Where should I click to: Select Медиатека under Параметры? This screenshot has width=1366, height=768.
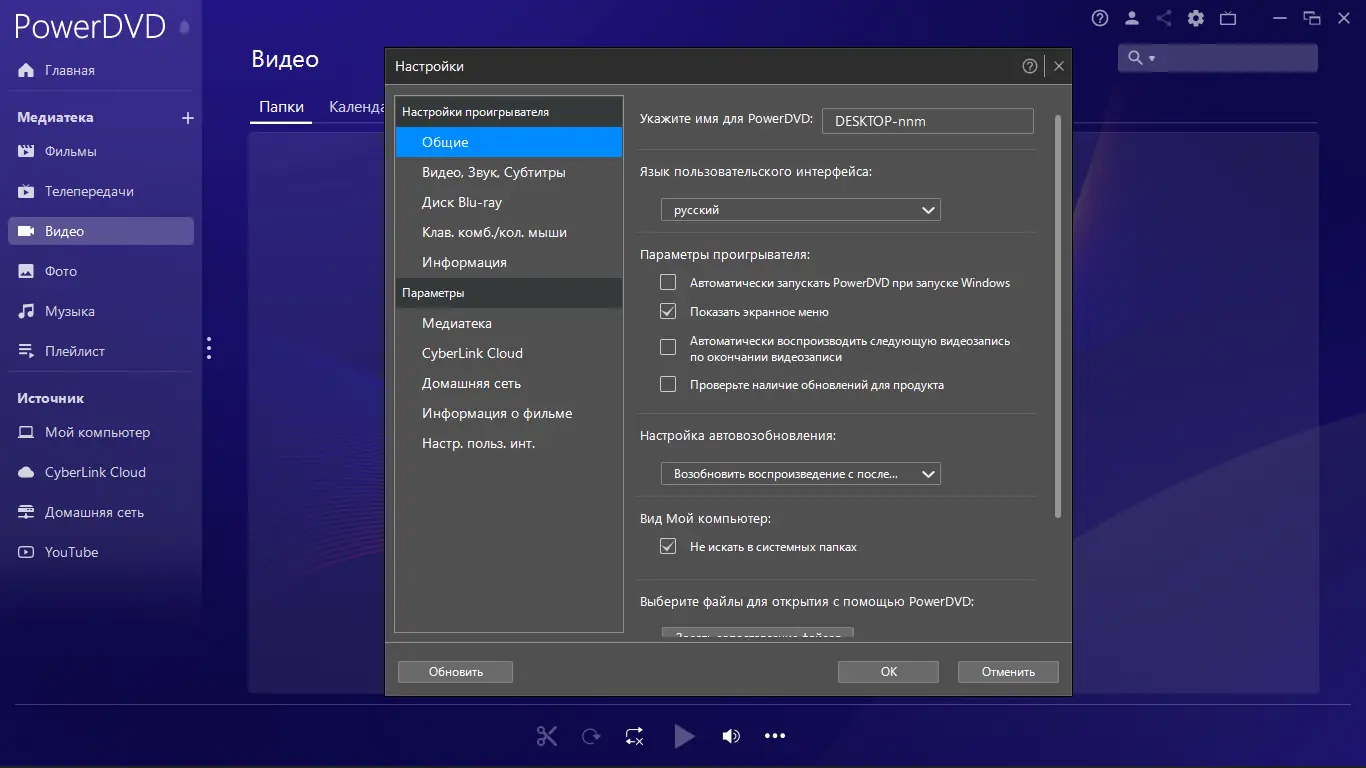(x=509, y=323)
